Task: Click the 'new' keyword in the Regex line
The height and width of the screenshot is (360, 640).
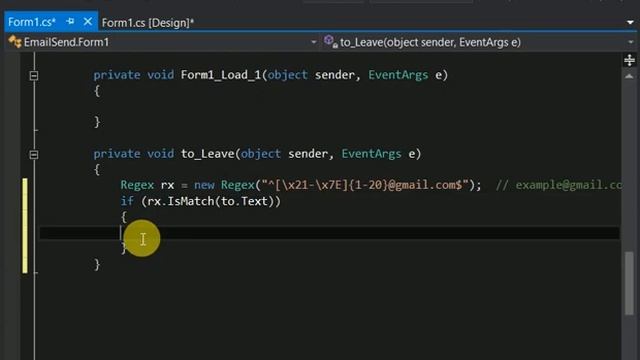Action: click(x=204, y=185)
